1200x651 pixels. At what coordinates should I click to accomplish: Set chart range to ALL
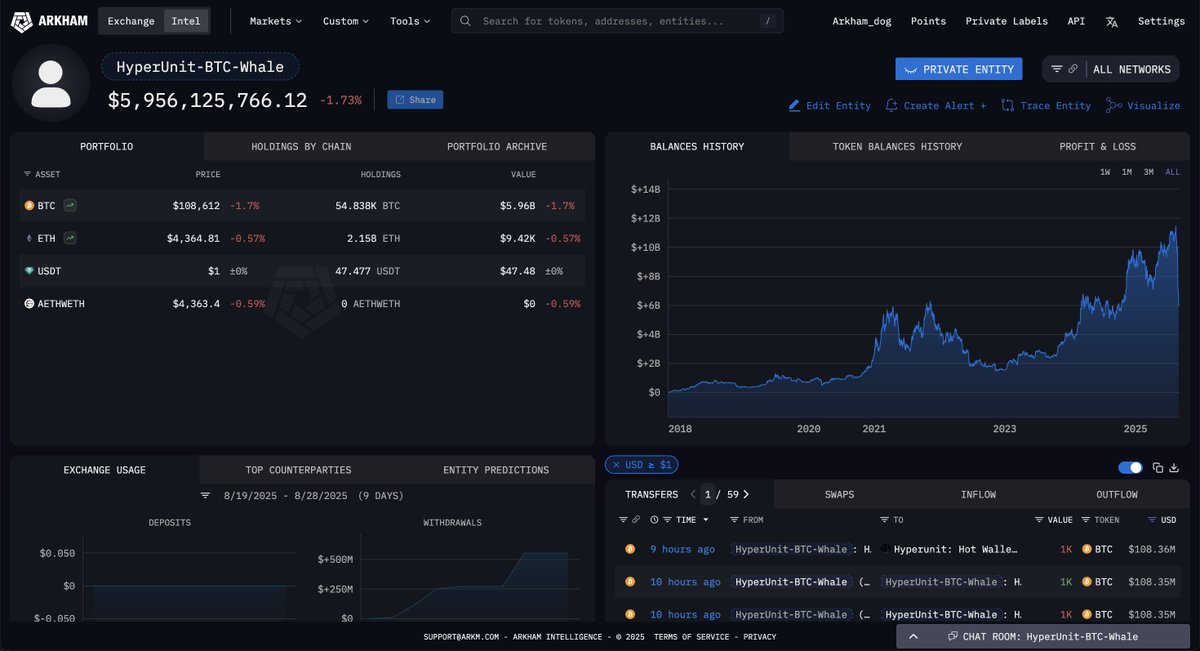coord(1173,172)
